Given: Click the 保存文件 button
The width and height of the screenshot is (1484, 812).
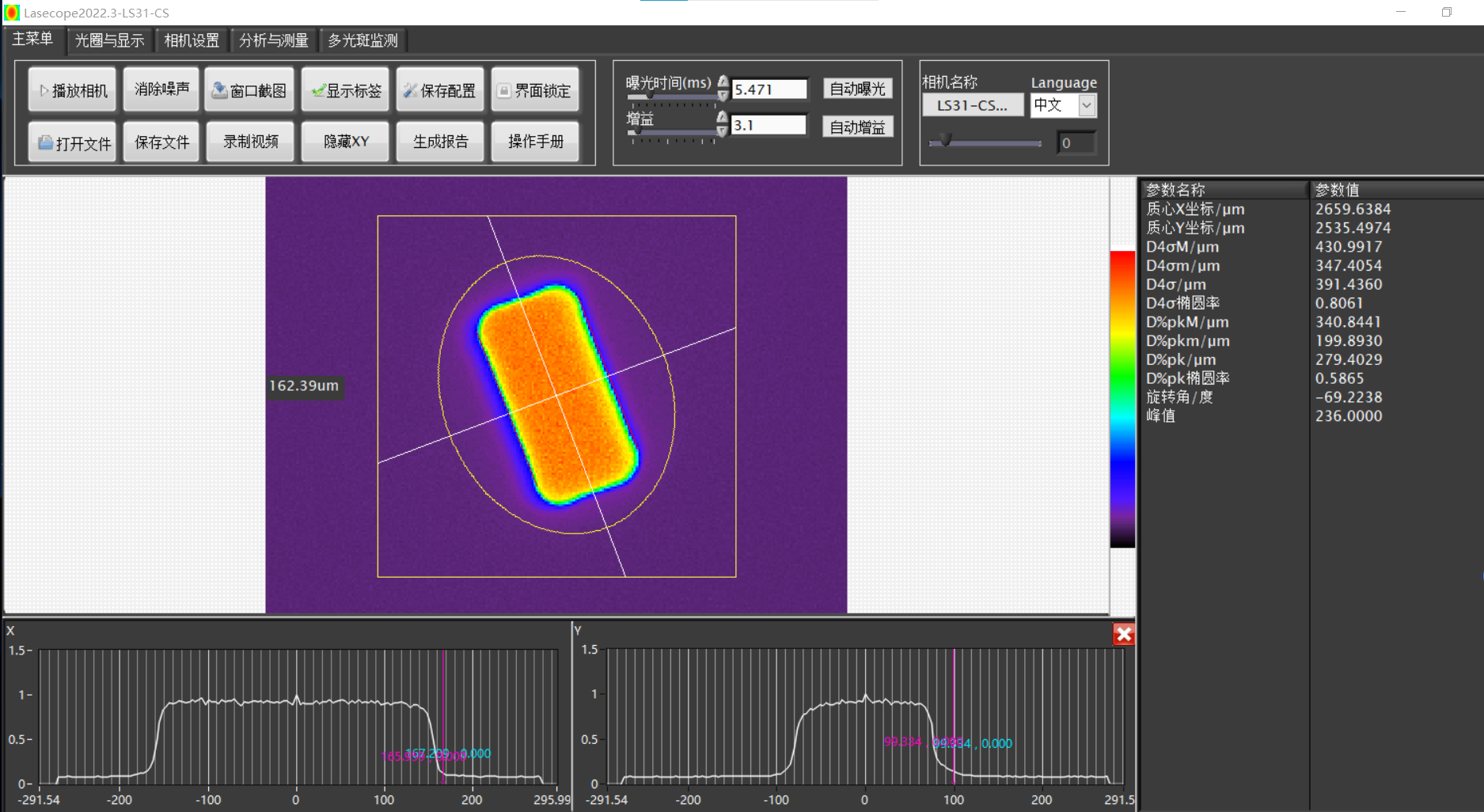Looking at the screenshot, I should coord(161,142).
